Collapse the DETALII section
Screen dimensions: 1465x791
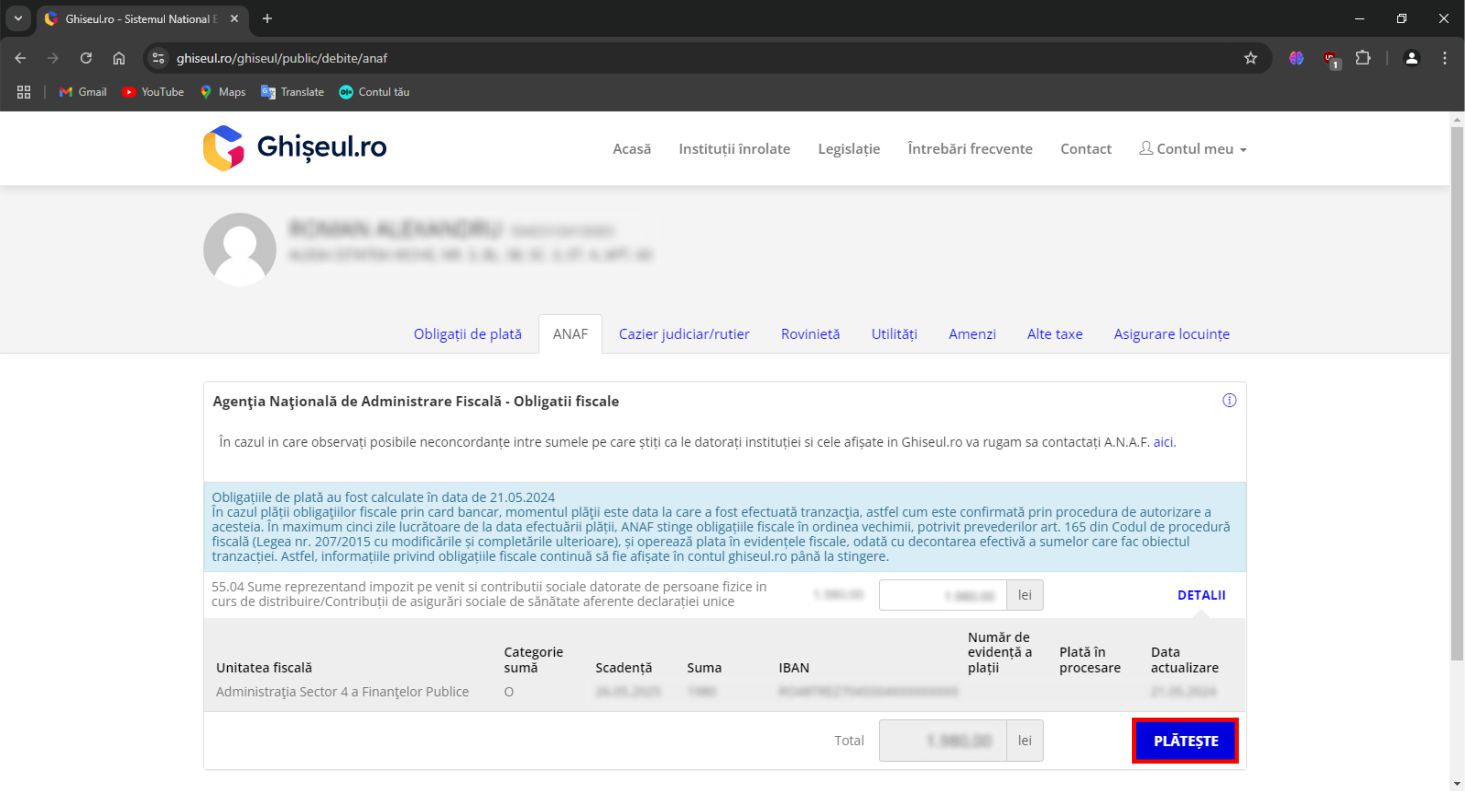1201,595
